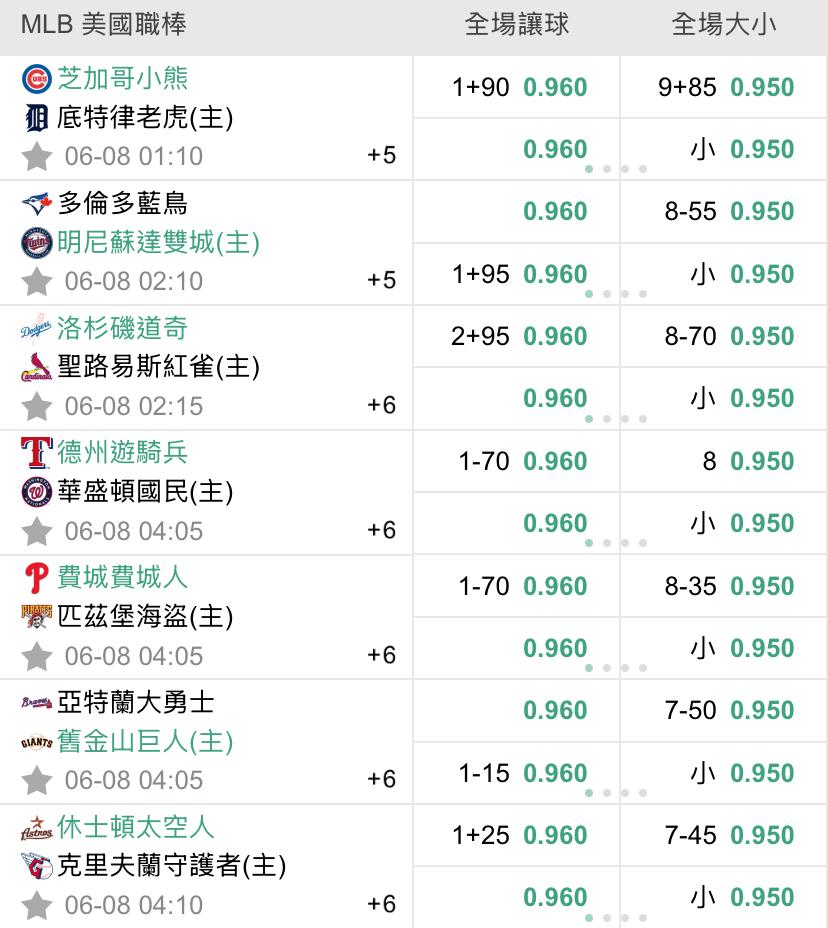
Task: Favorite the 06-08 01:10 Cubs game star
Action: point(37,157)
